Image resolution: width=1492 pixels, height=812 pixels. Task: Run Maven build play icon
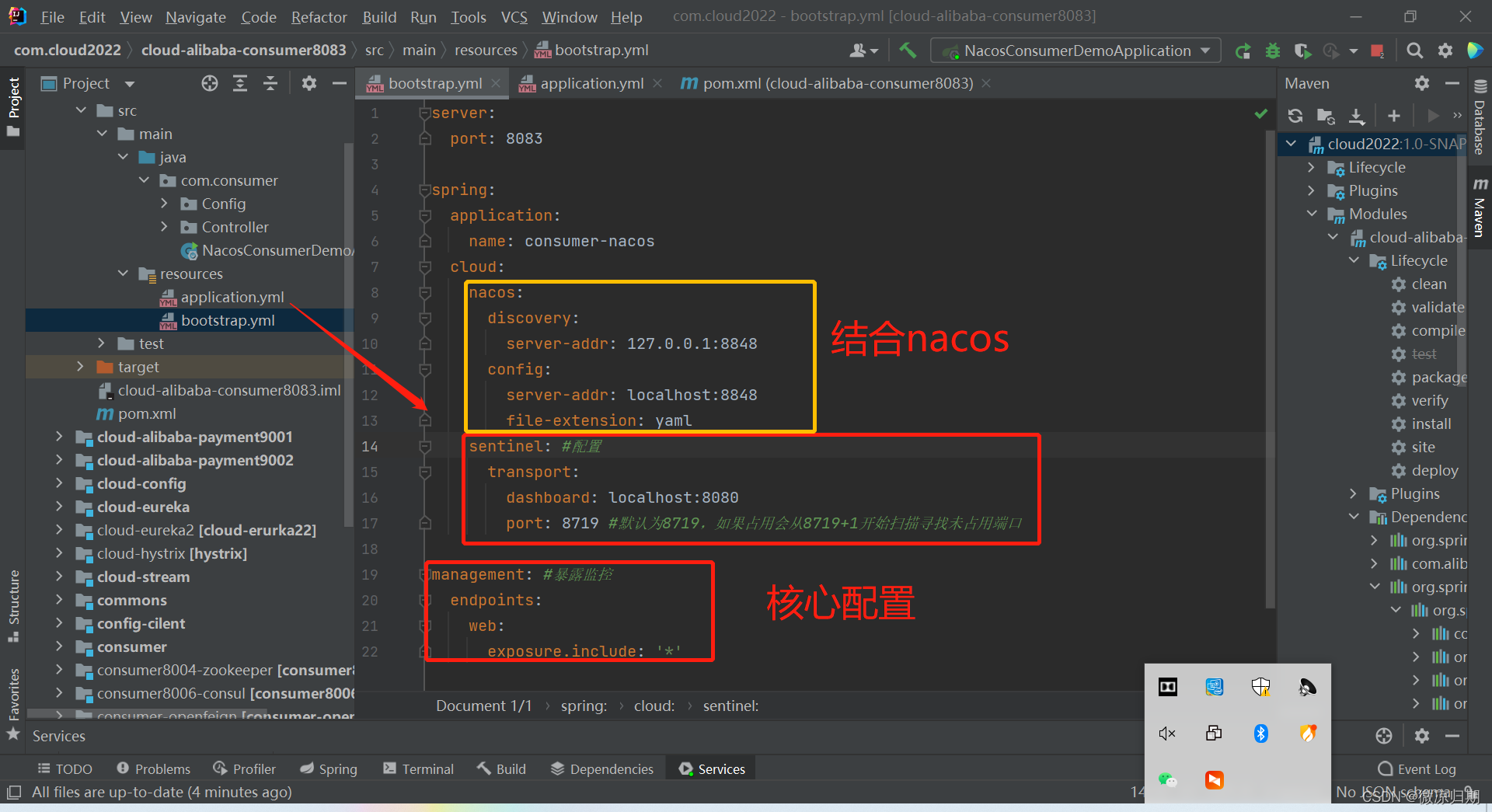coord(1433,116)
